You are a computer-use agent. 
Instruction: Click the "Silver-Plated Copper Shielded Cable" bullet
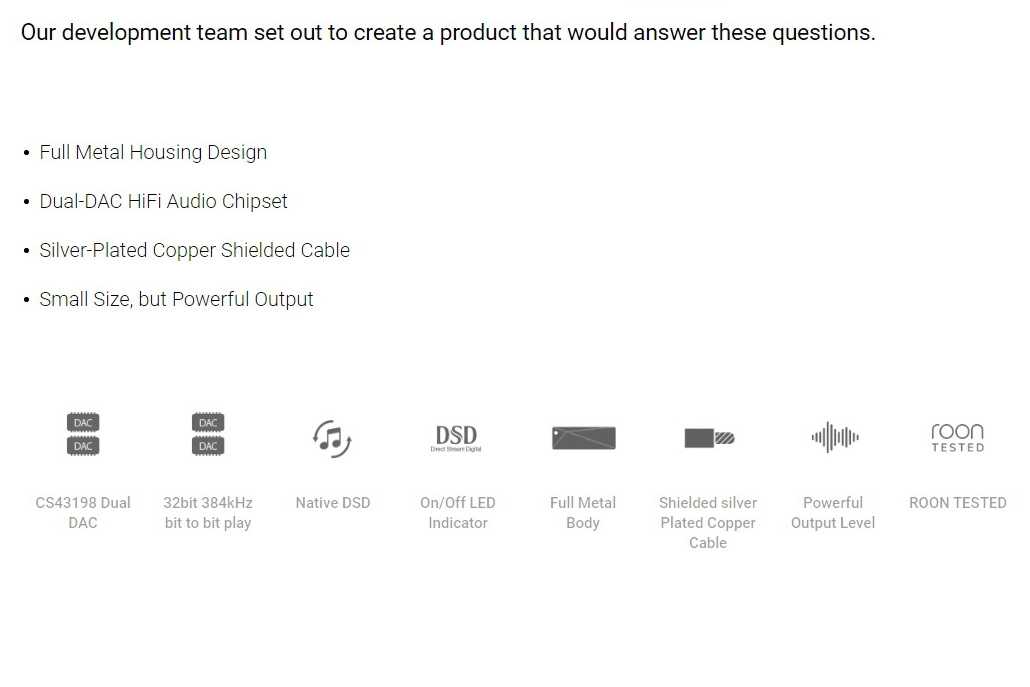pyautogui.click(x=194, y=250)
